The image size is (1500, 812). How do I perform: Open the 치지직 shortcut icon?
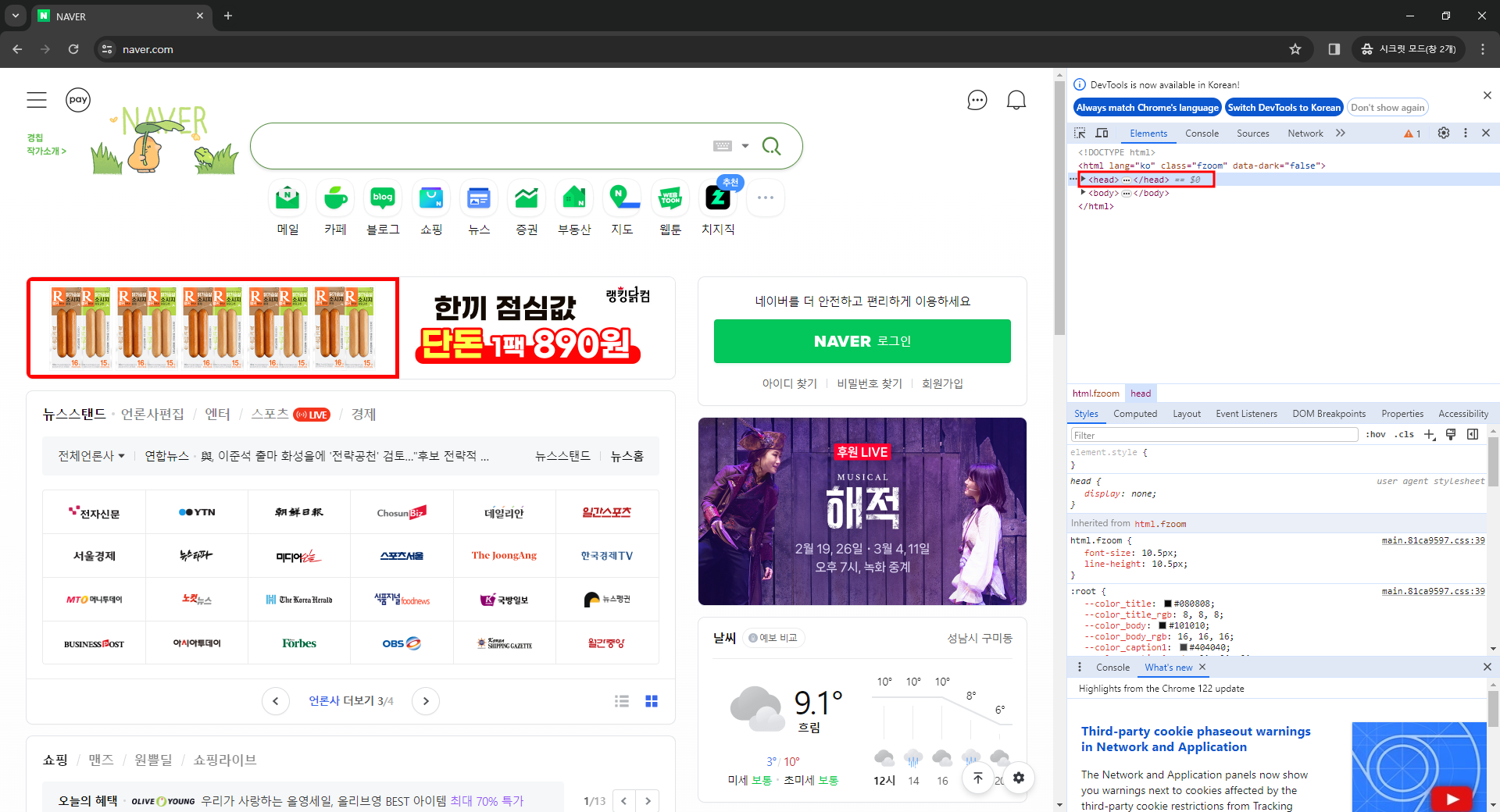pyautogui.click(x=718, y=198)
